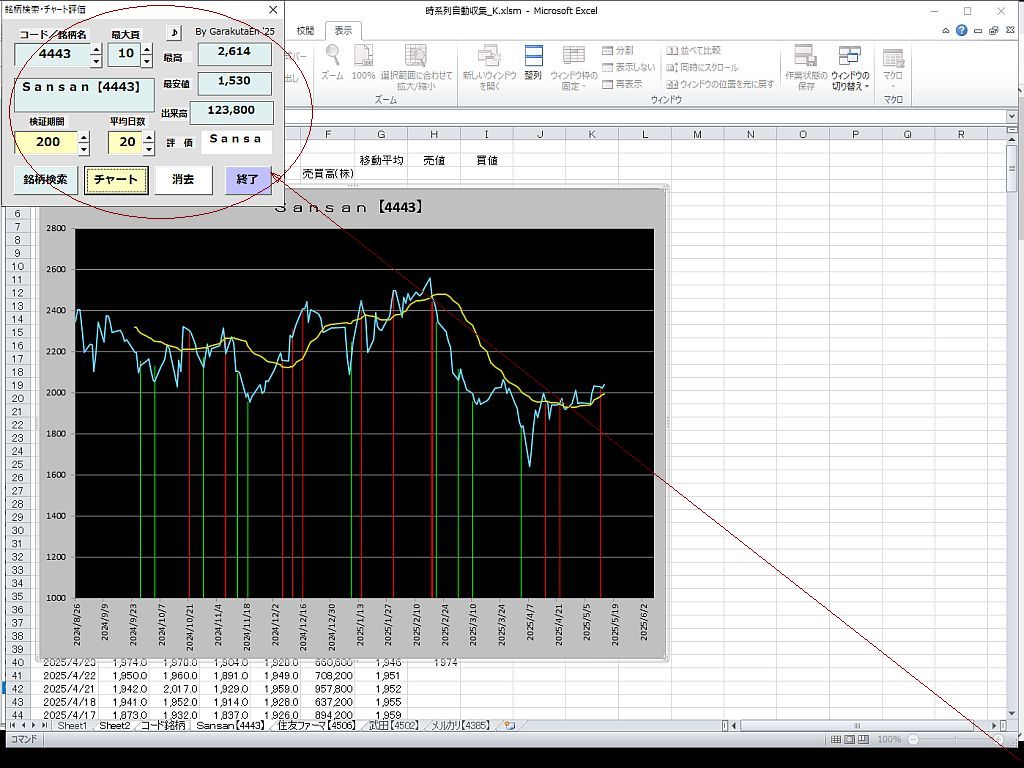Decrease the 検証期間 spinner value

[84, 149]
